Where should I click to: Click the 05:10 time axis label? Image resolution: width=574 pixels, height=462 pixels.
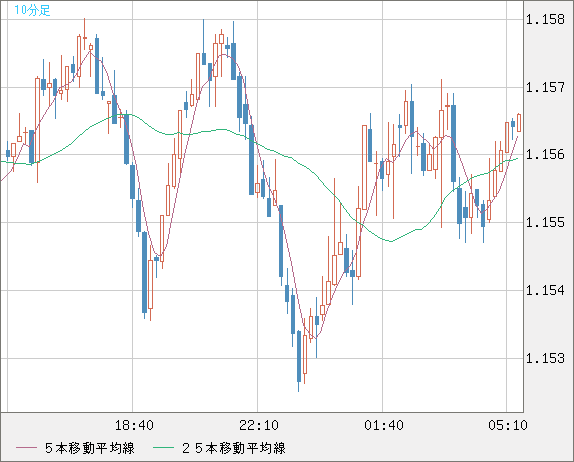(508, 425)
